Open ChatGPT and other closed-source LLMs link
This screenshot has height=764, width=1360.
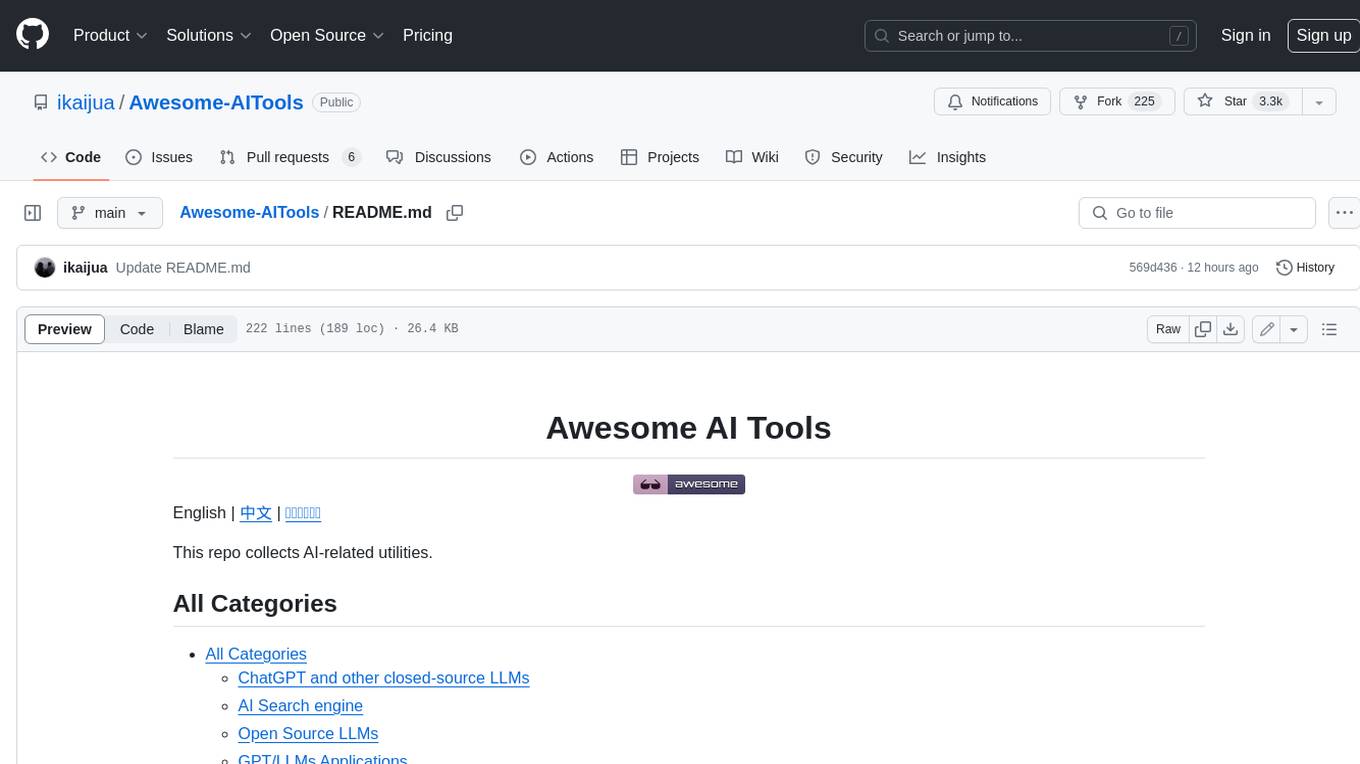click(x=384, y=678)
